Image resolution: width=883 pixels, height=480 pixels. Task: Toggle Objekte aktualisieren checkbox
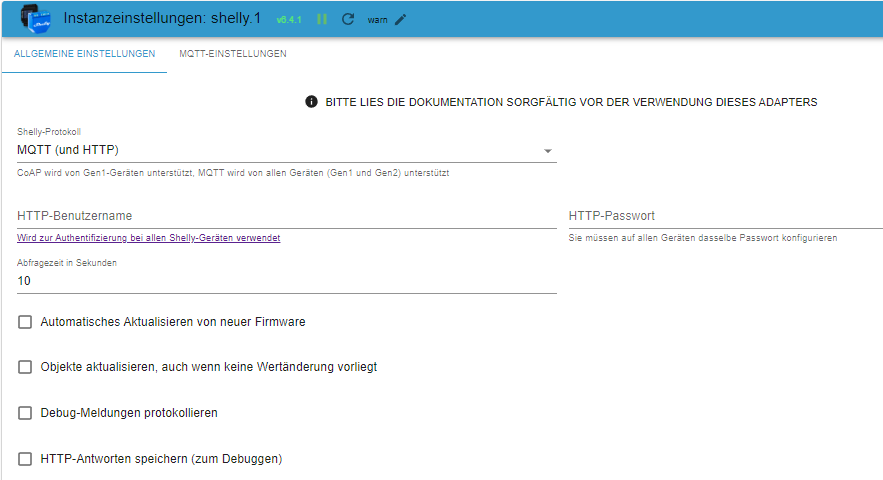click(x=25, y=367)
